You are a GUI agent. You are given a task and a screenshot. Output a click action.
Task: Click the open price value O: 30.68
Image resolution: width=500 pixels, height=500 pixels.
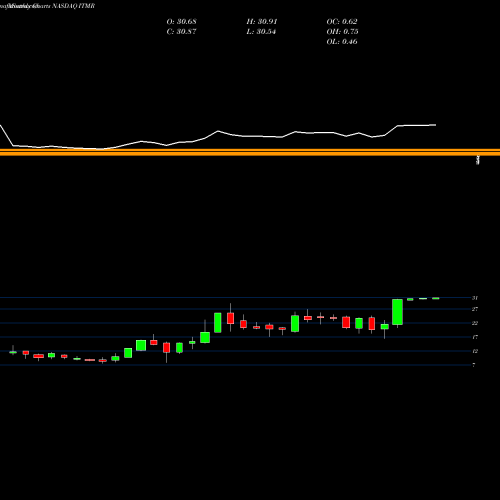pos(181,22)
